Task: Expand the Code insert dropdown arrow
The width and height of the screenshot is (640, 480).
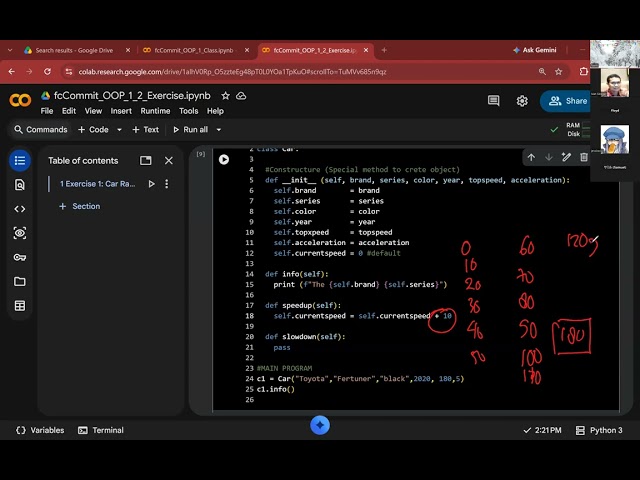Action: click(119, 130)
